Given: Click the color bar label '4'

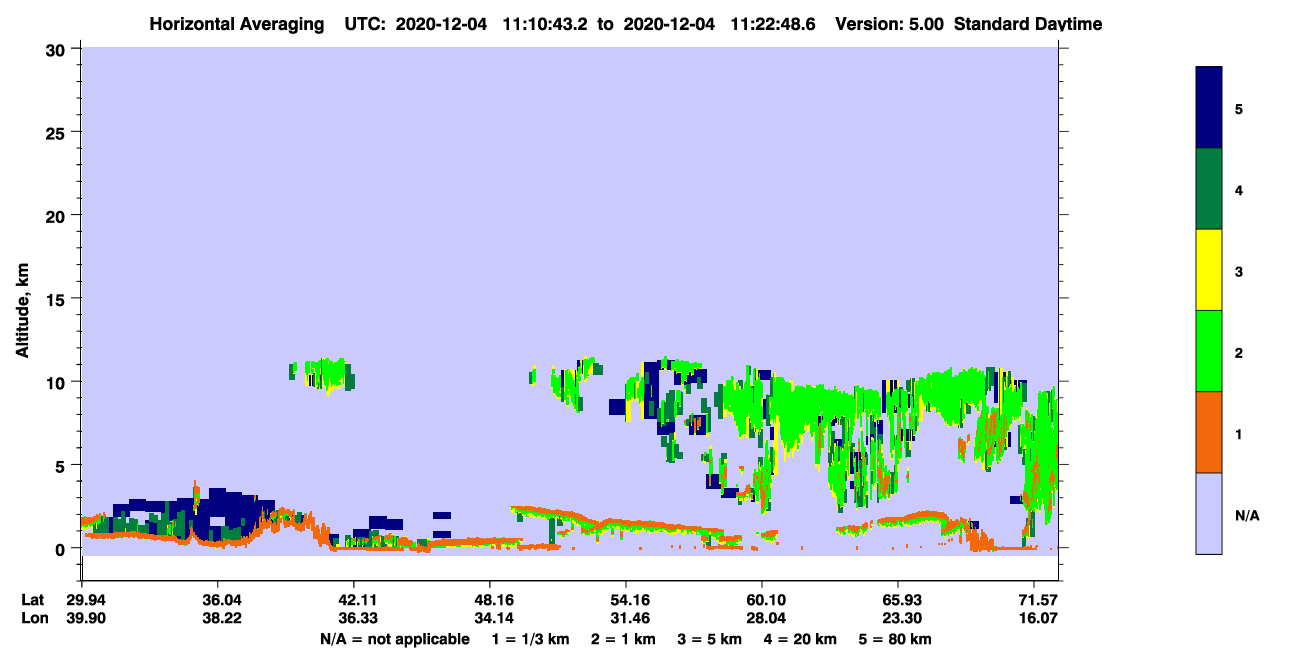Looking at the screenshot, I should point(1239,190).
